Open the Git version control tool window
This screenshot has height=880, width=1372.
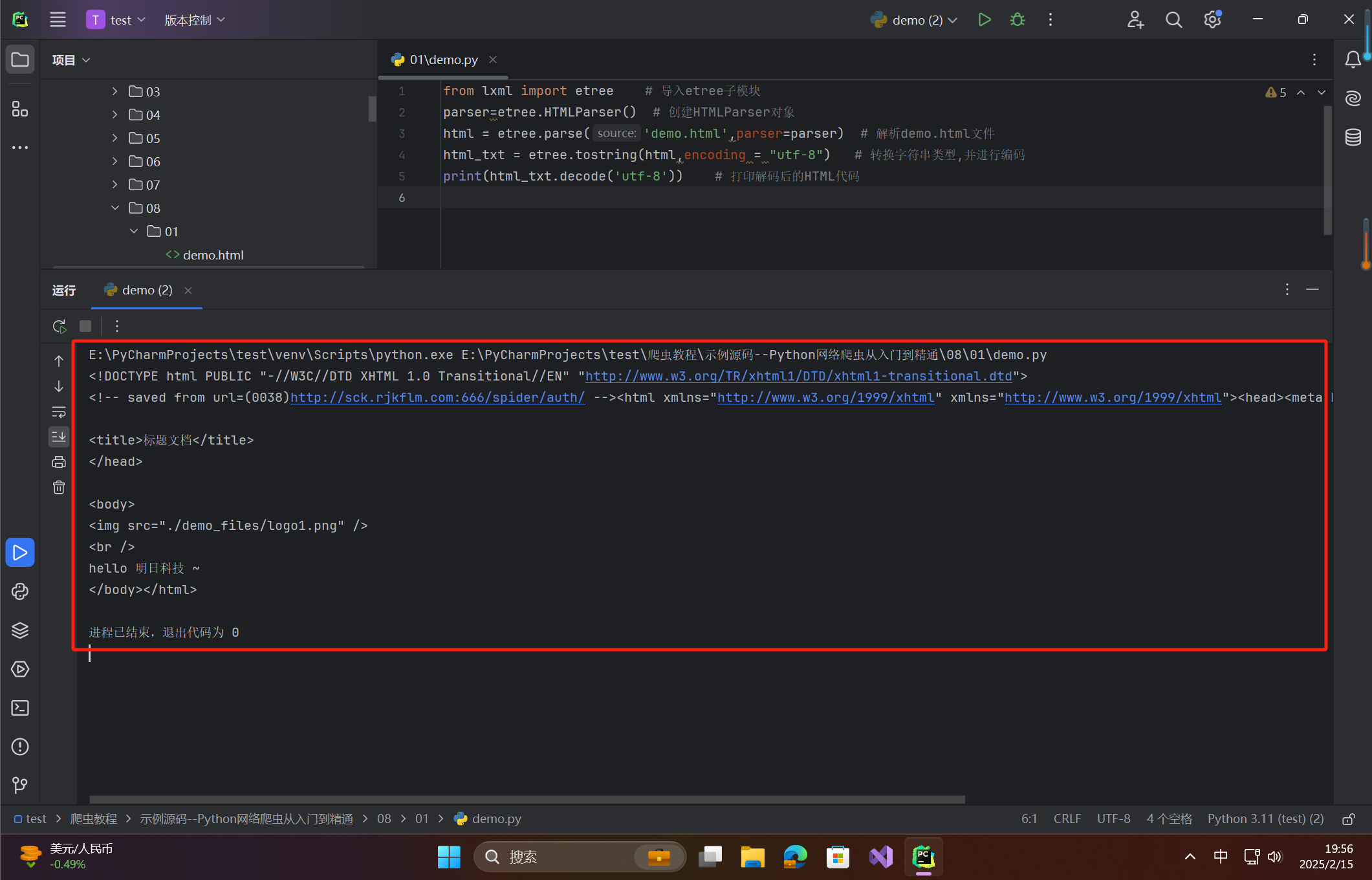pyautogui.click(x=20, y=785)
